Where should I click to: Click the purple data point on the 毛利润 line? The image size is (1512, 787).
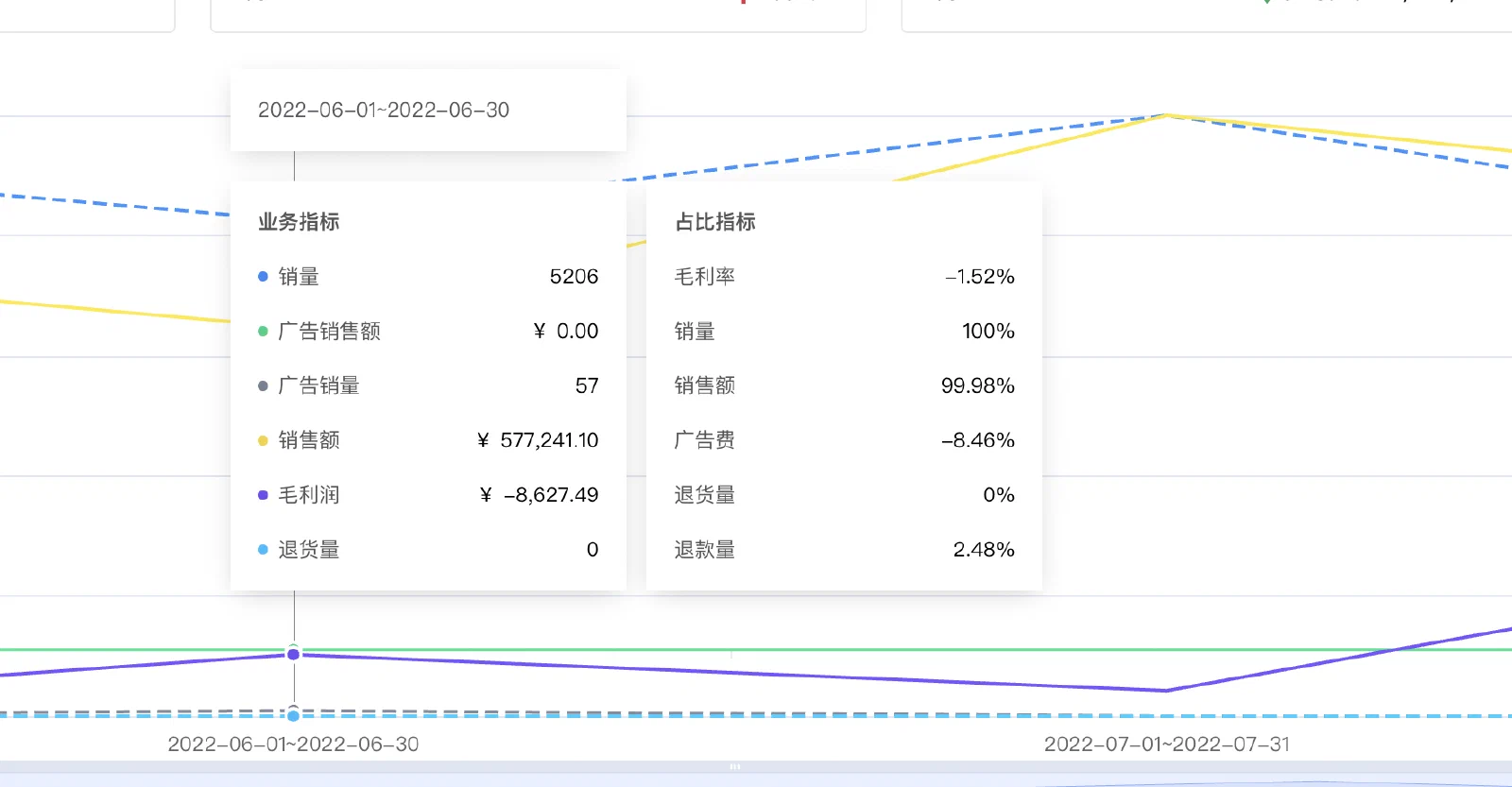point(294,654)
